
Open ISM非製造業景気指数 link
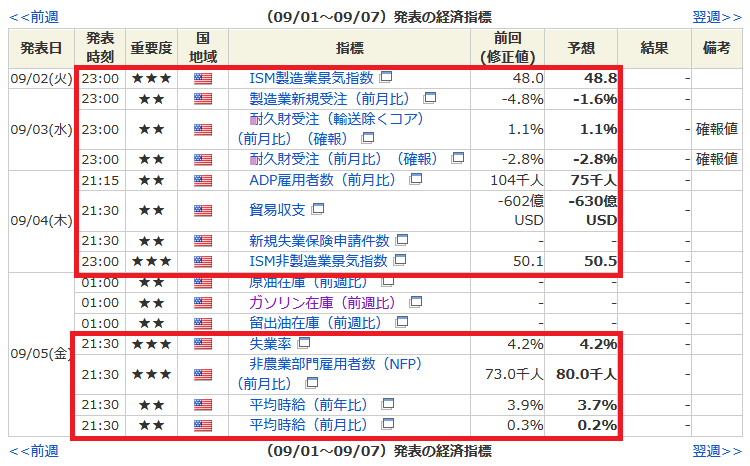318,261
